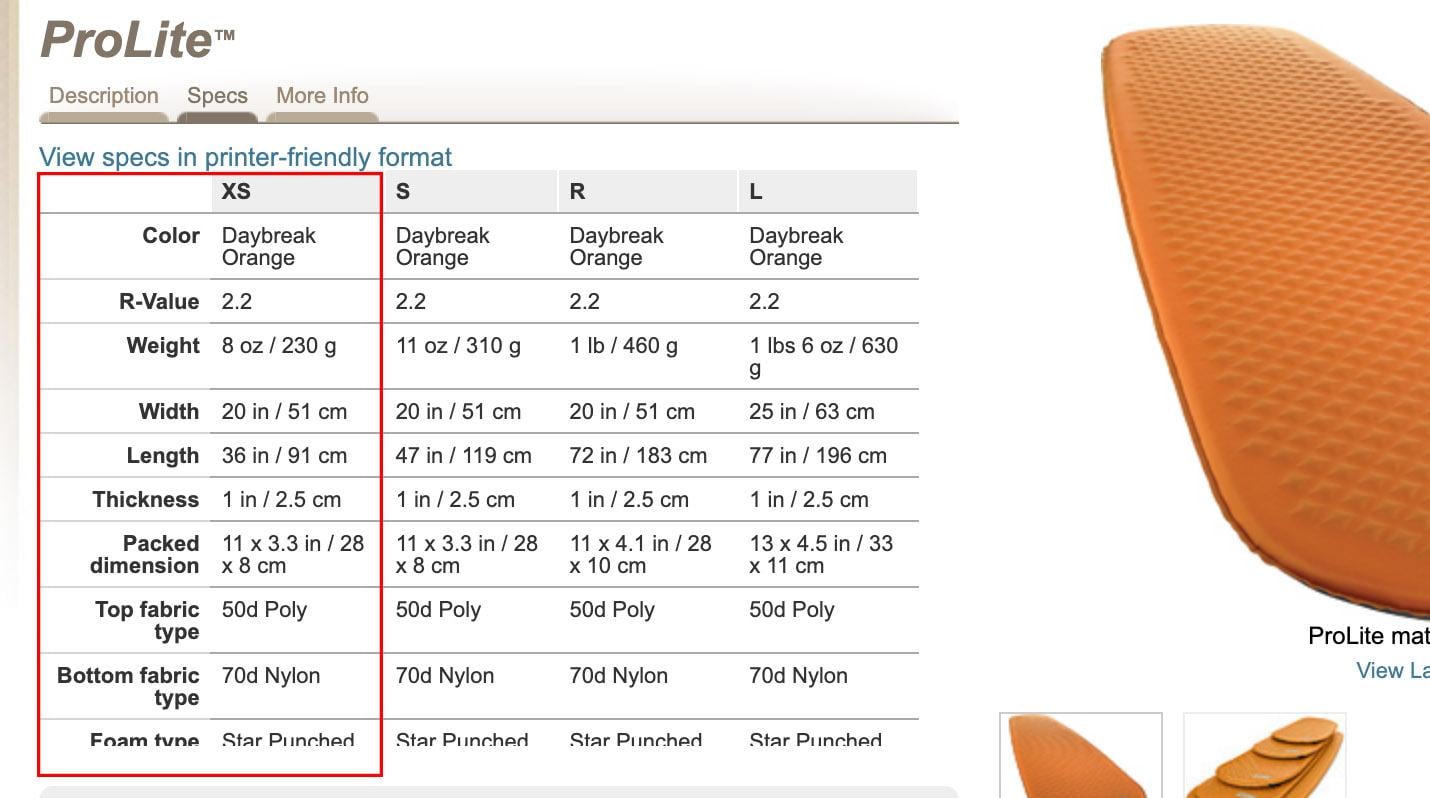Click "50d Poly" in the S column
The height and width of the screenshot is (798, 1430).
point(438,610)
